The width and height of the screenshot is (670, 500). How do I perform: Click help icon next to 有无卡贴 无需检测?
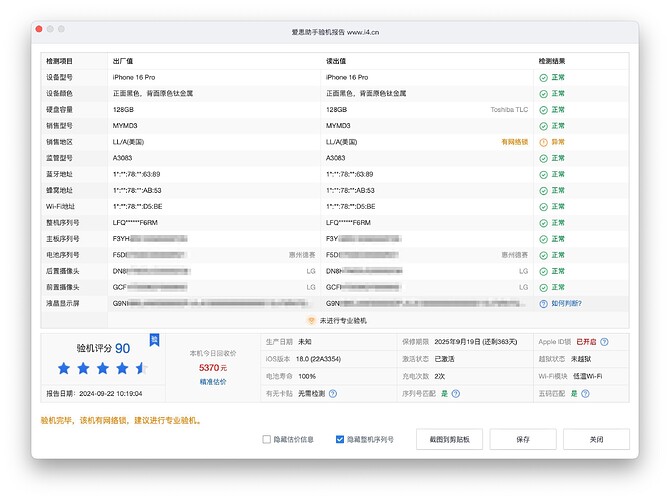tap(333, 394)
